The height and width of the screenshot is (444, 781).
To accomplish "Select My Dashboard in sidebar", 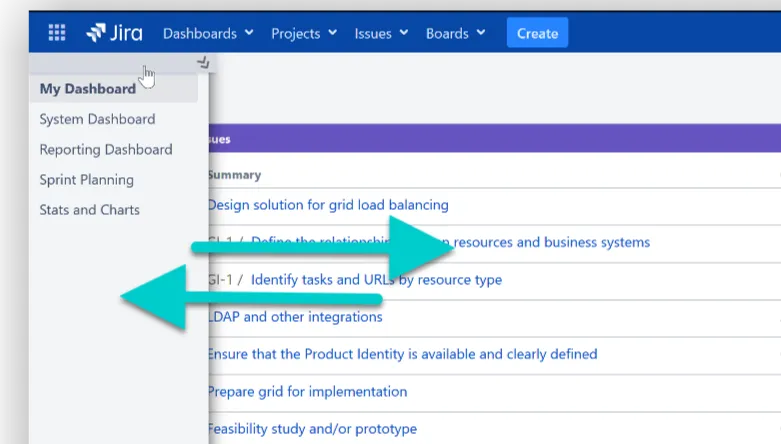I will pos(88,89).
